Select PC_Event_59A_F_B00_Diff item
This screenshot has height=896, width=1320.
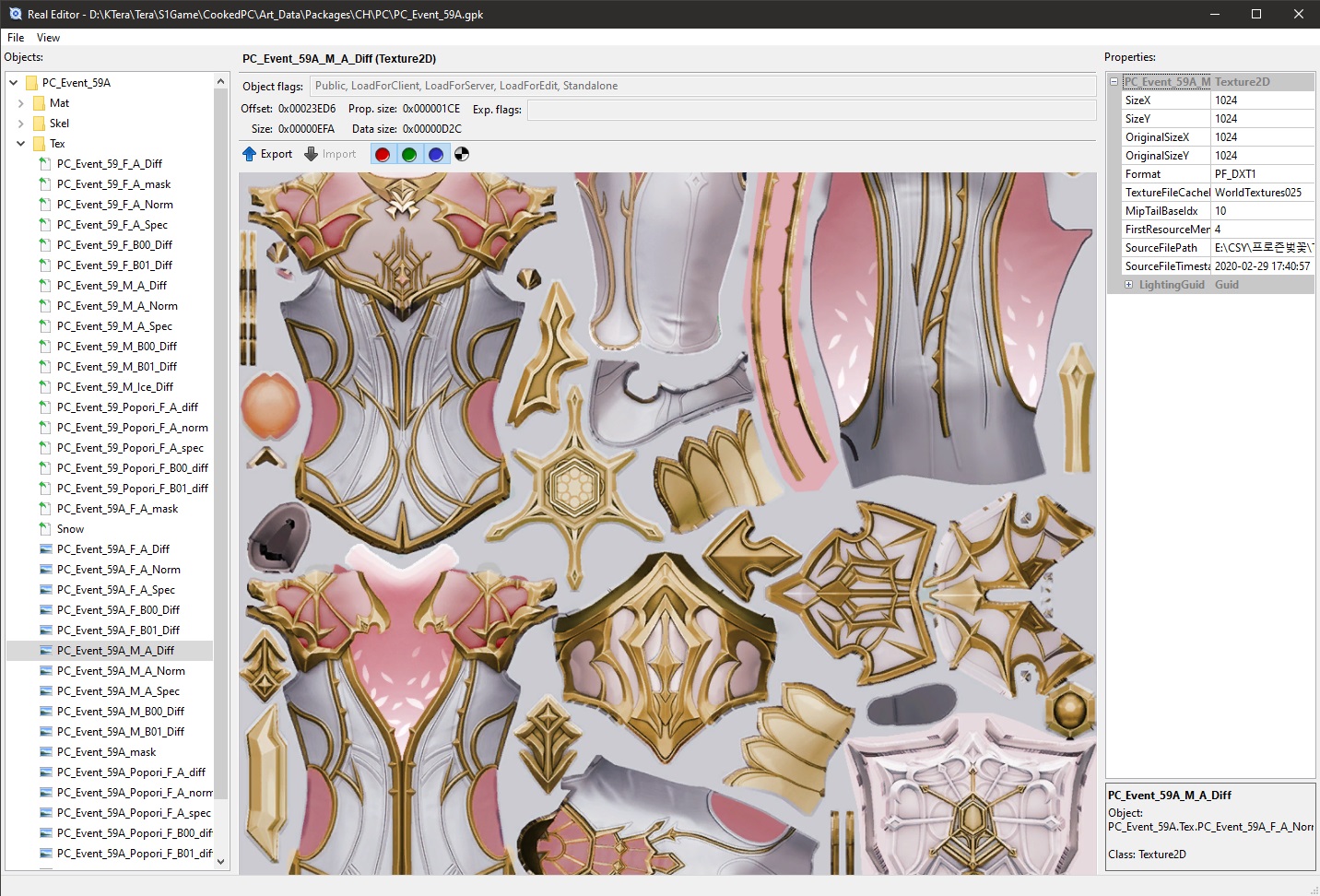click(118, 610)
